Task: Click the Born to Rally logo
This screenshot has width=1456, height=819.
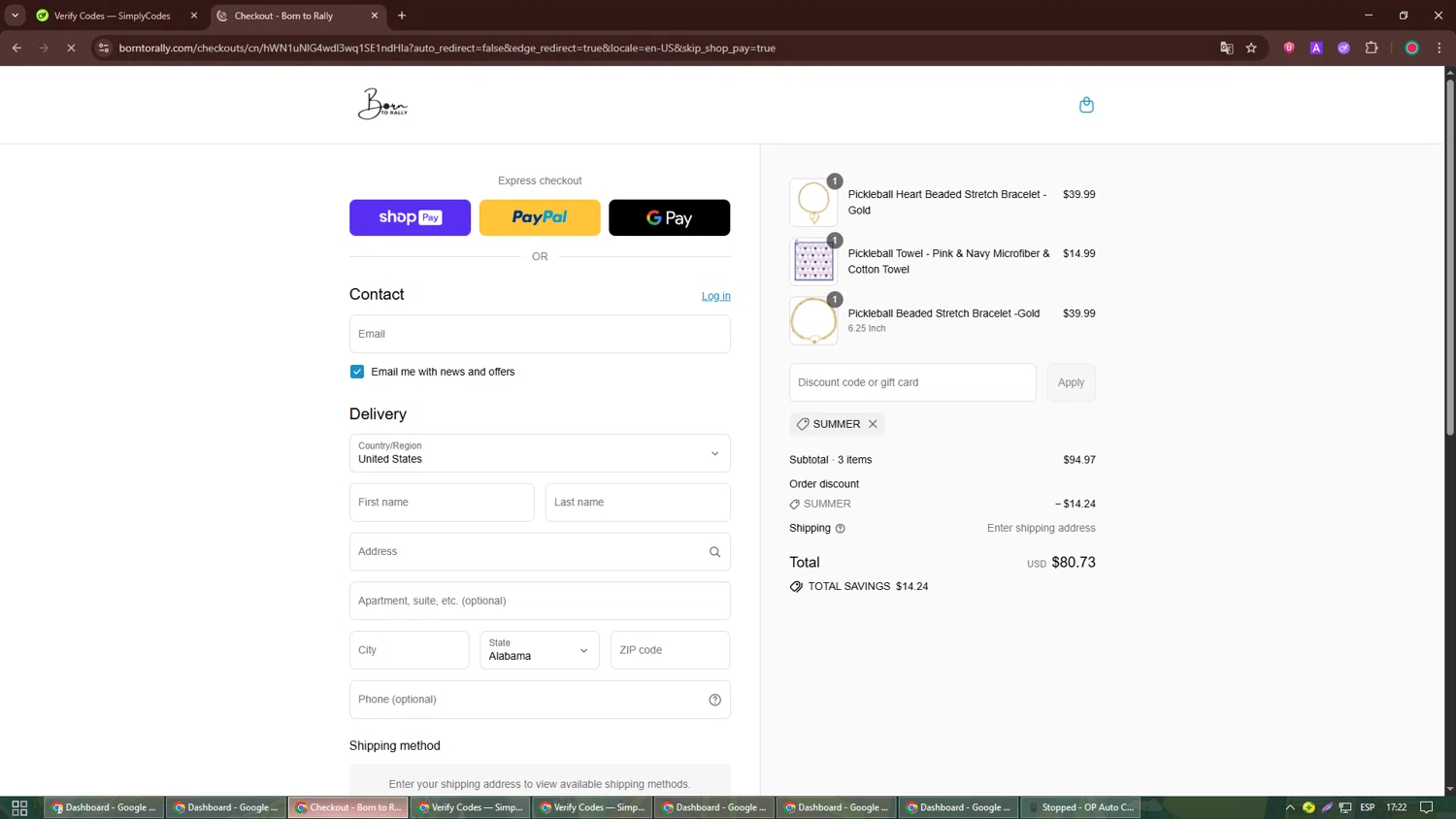Action: point(382,104)
